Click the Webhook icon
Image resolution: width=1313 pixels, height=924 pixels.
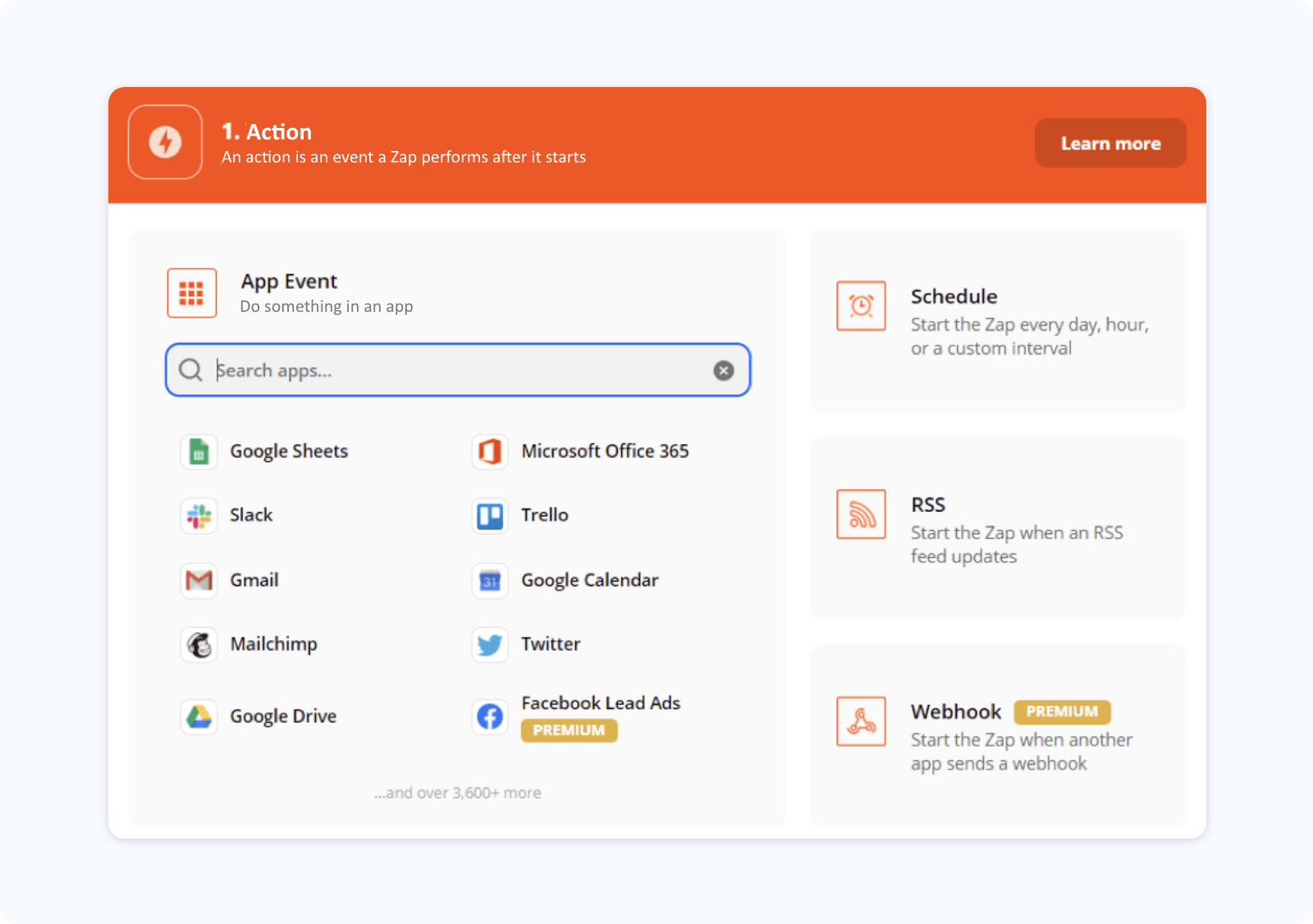861,721
